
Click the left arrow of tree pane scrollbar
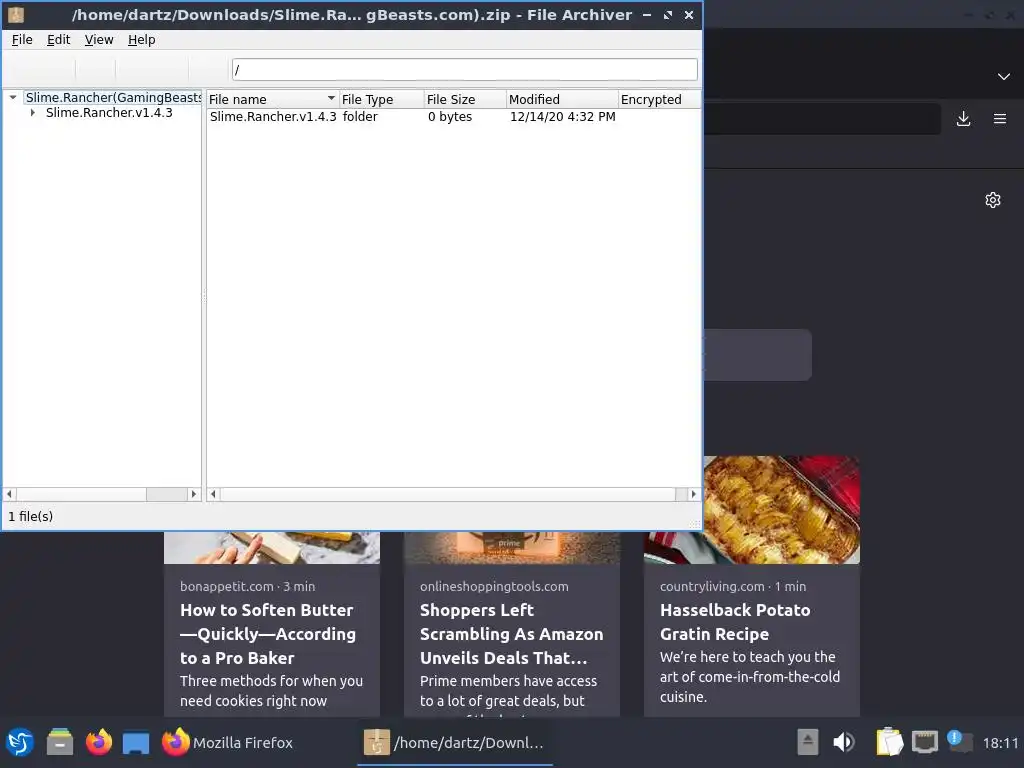click(x=9, y=494)
